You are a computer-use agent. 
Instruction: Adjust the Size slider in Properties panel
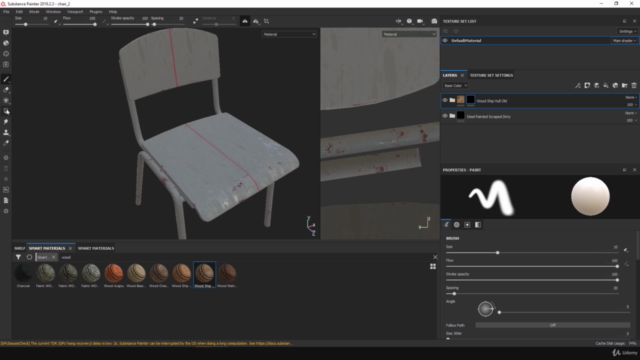[532, 253]
